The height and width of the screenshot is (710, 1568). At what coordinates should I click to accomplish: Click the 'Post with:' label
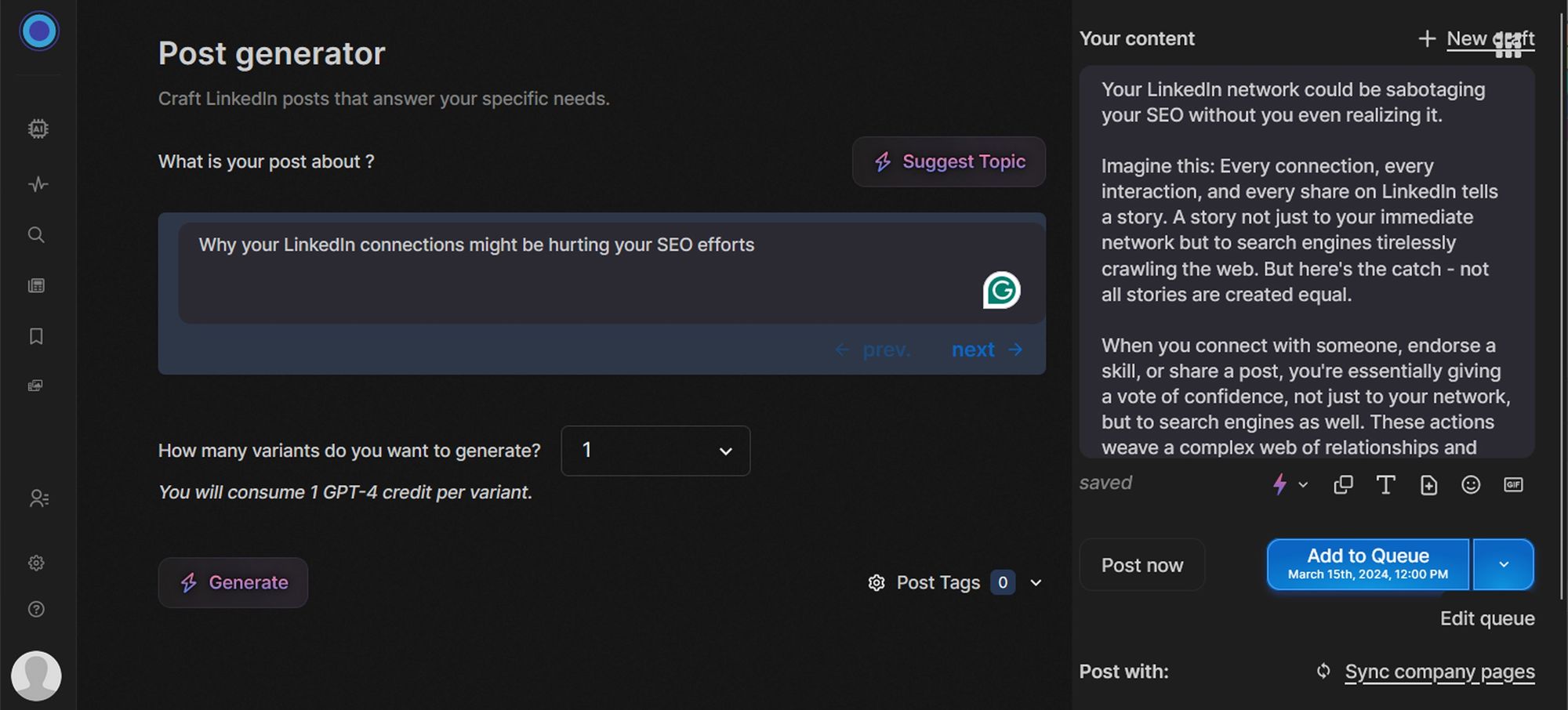pyautogui.click(x=1123, y=672)
